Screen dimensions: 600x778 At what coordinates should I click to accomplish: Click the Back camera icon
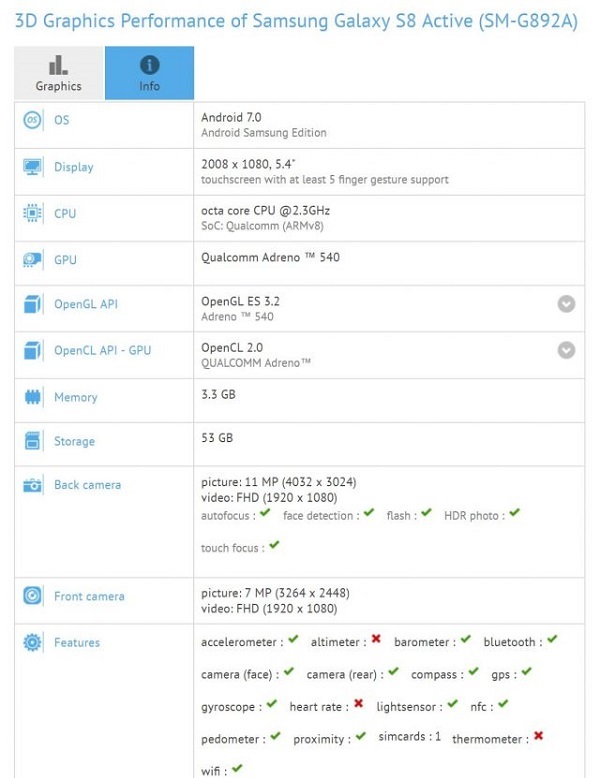tap(33, 485)
